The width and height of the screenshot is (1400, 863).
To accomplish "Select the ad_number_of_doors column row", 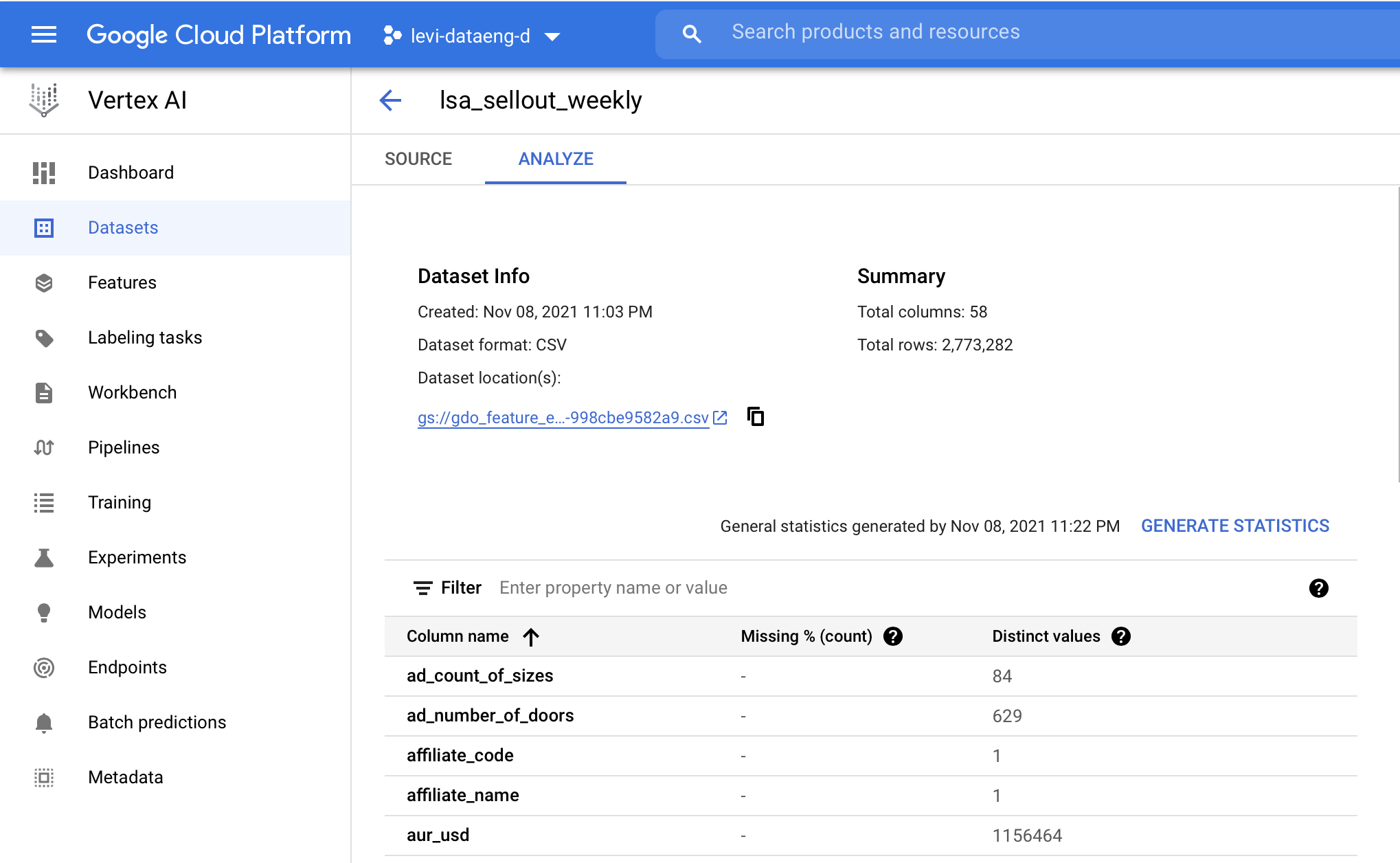I will (490, 716).
